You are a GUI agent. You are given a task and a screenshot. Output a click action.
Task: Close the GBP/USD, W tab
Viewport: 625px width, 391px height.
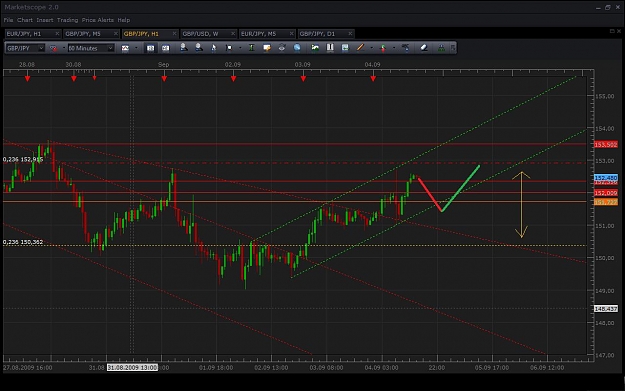click(233, 34)
